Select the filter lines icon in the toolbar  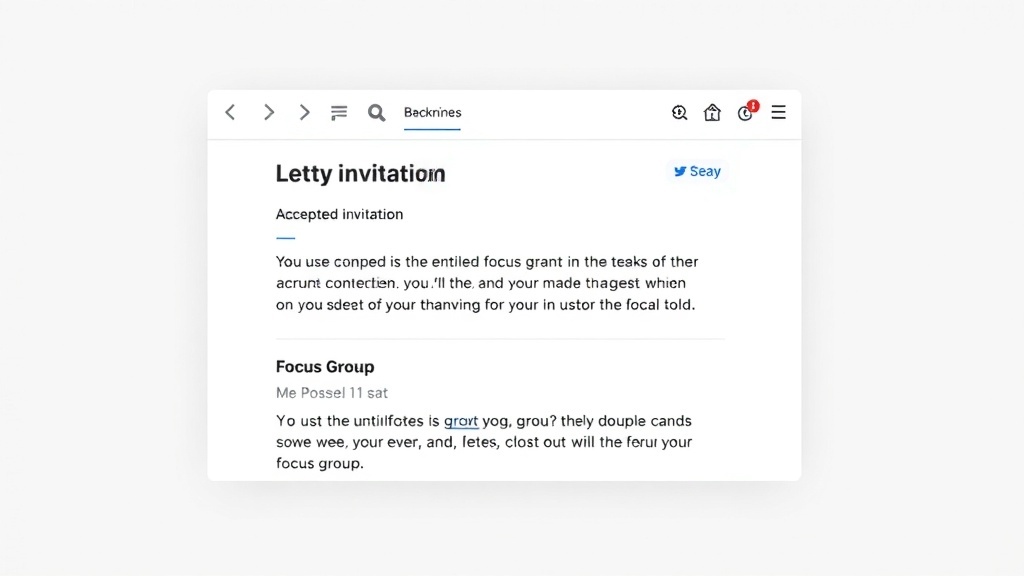(338, 112)
